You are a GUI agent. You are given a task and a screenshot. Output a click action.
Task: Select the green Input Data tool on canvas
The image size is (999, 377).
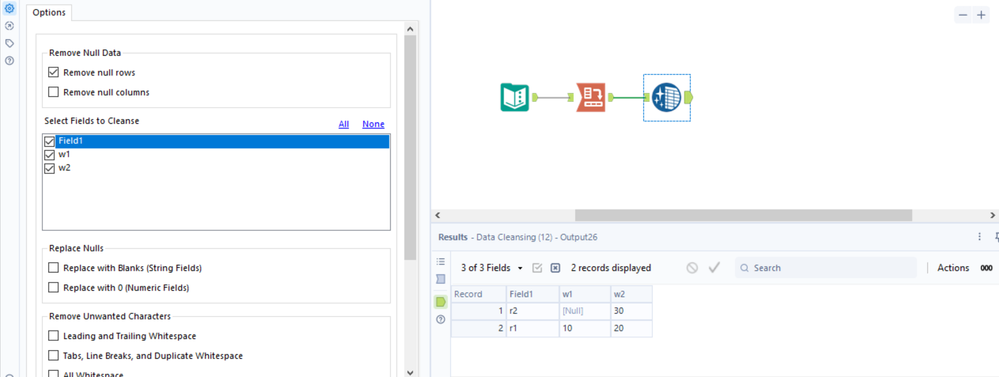coord(514,97)
